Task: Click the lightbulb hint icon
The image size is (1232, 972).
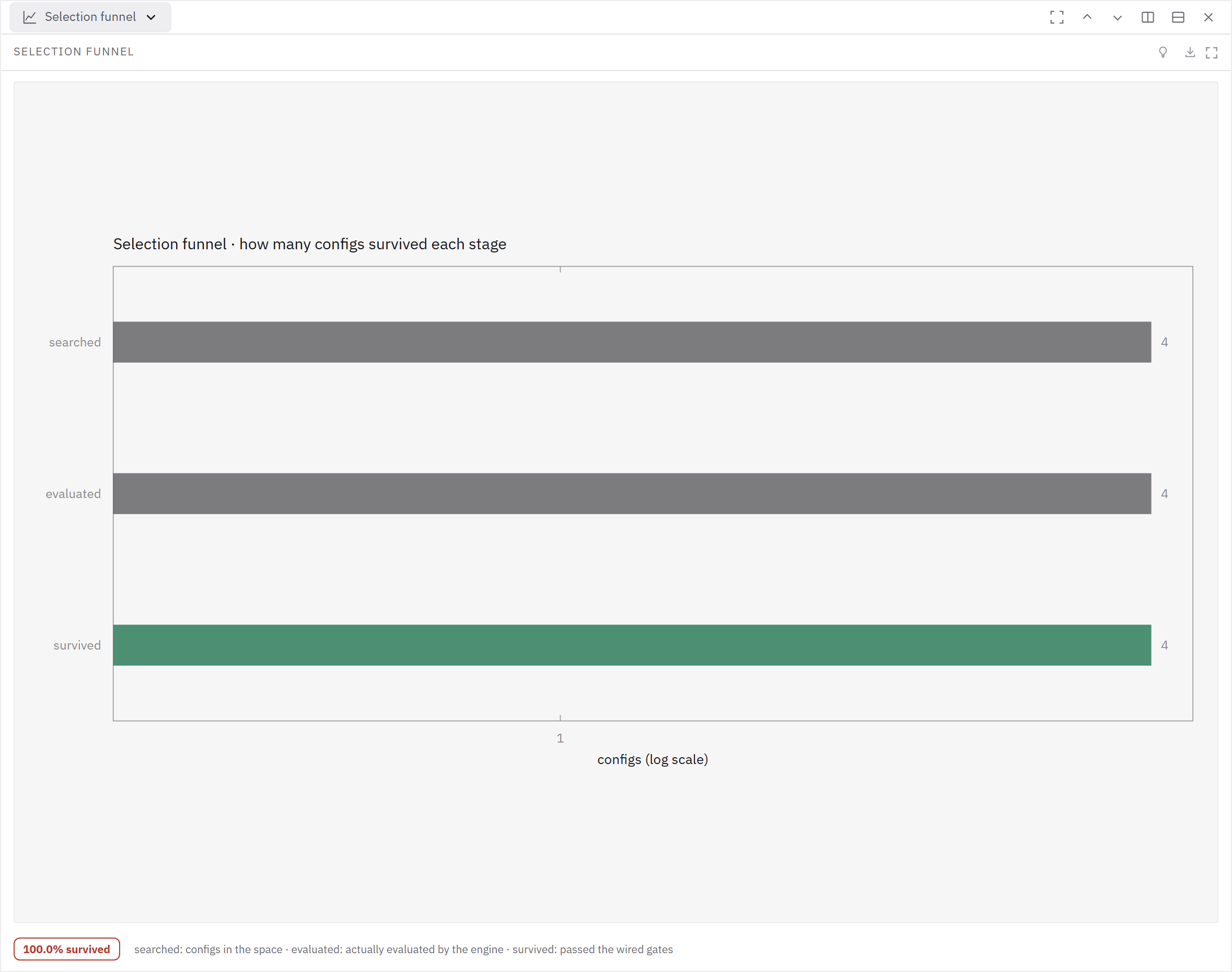Action: click(x=1163, y=52)
